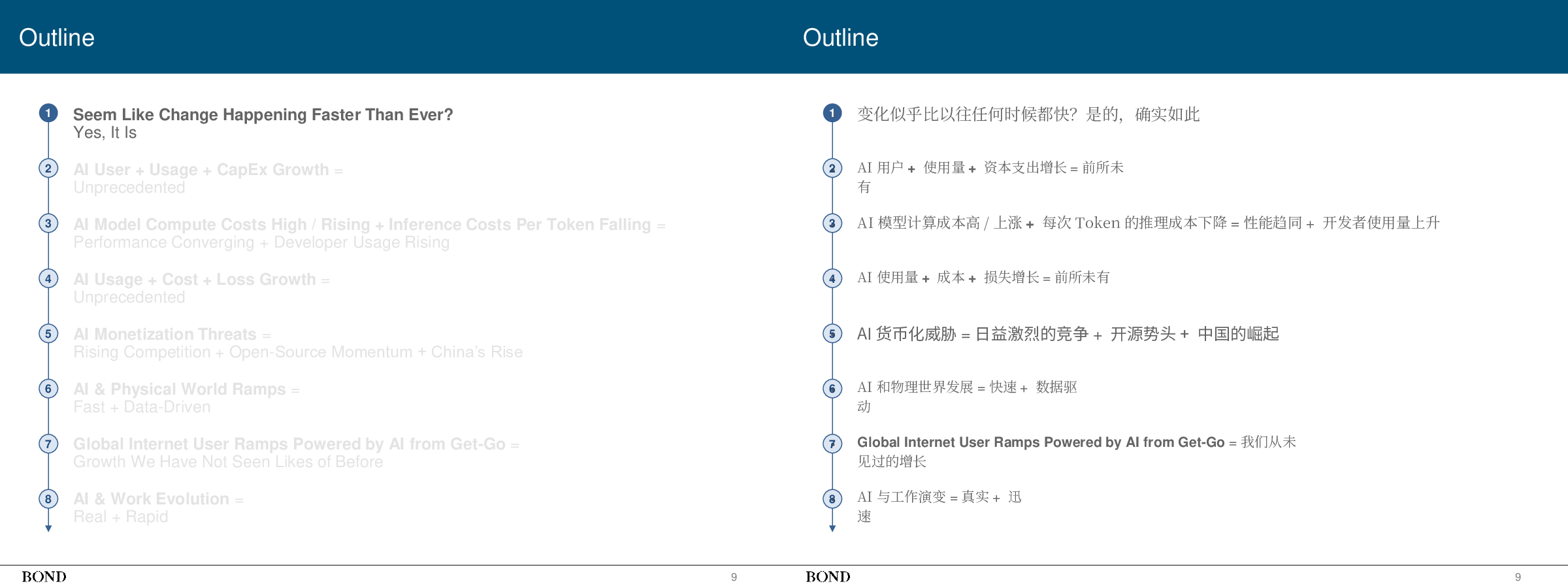Click 'Fast + Data-Driven' line
The width and height of the screenshot is (1568, 588).
click(142, 407)
